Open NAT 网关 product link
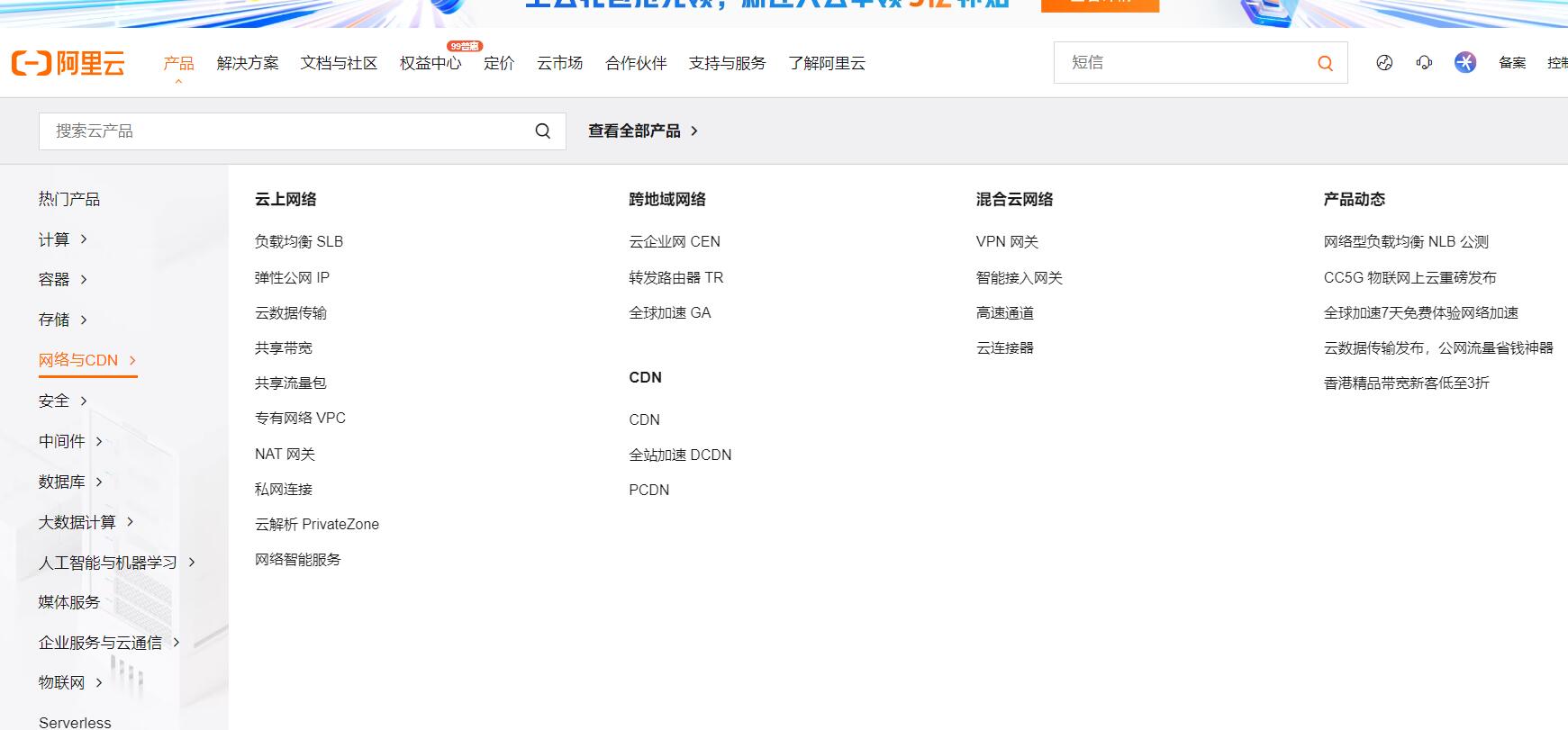This screenshot has height=730, width=1568. click(285, 454)
